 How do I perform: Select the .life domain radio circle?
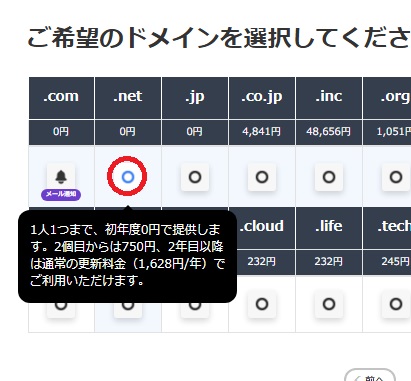pos(329,304)
